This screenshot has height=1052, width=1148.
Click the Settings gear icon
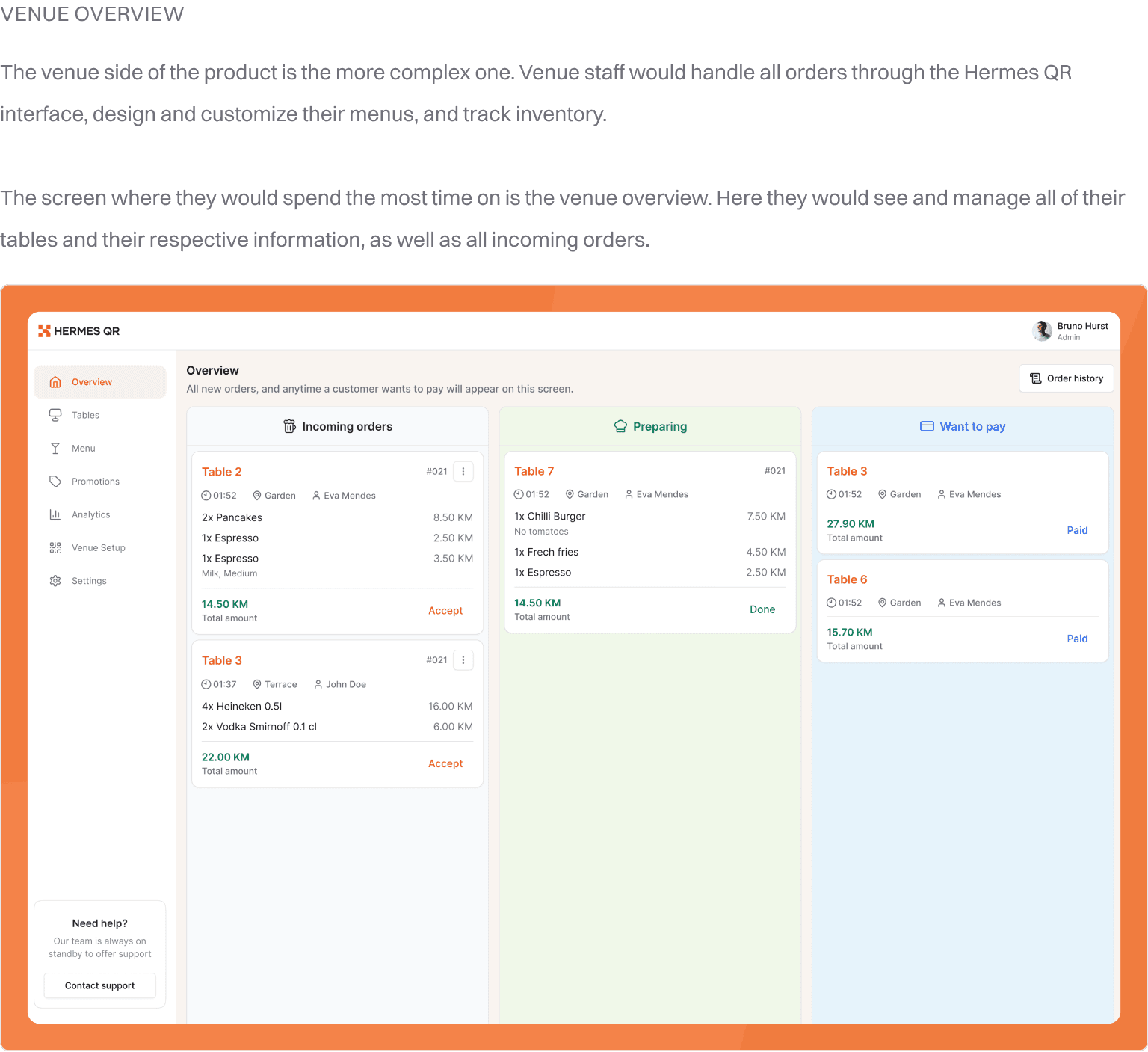coord(55,581)
